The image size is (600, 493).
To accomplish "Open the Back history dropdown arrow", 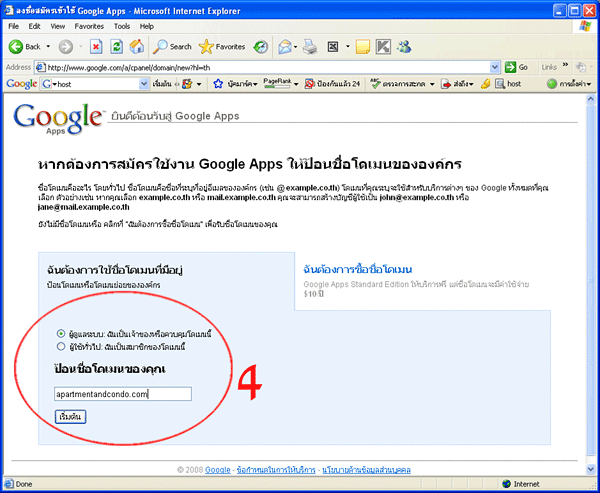I will coord(48,47).
